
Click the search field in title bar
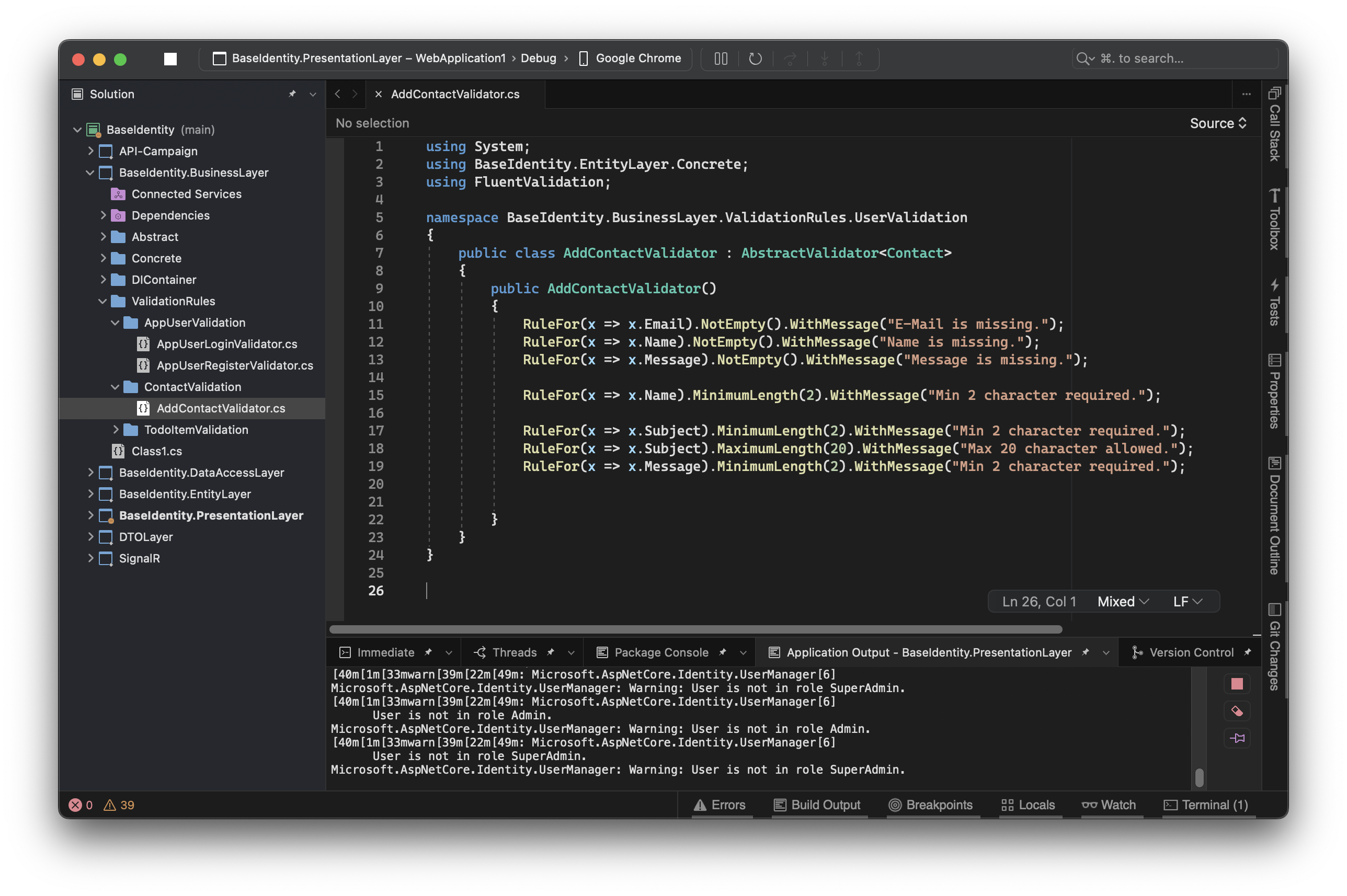pos(1174,58)
